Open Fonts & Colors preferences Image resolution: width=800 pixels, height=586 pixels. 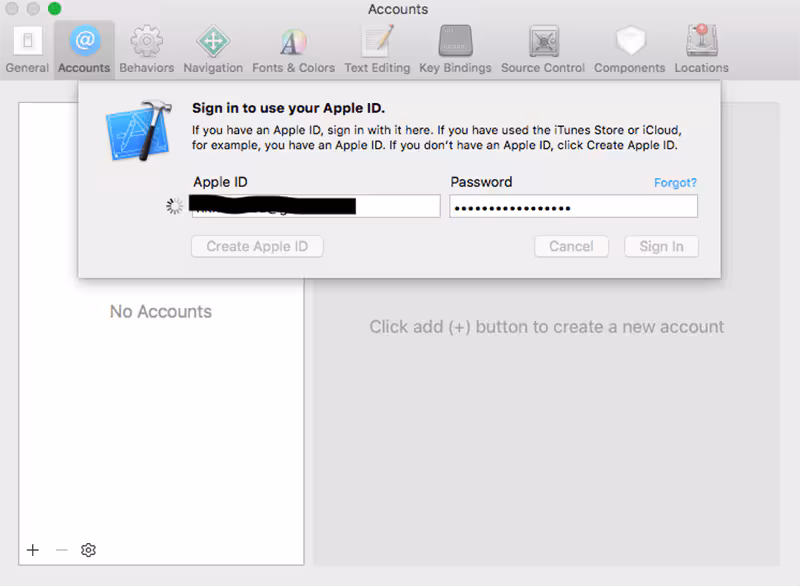(x=293, y=49)
